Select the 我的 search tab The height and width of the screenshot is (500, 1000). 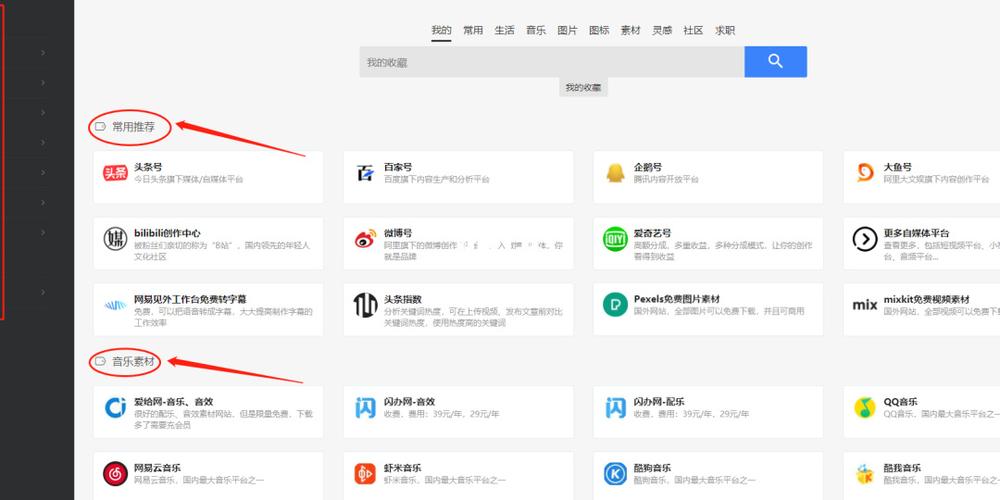[x=441, y=30]
